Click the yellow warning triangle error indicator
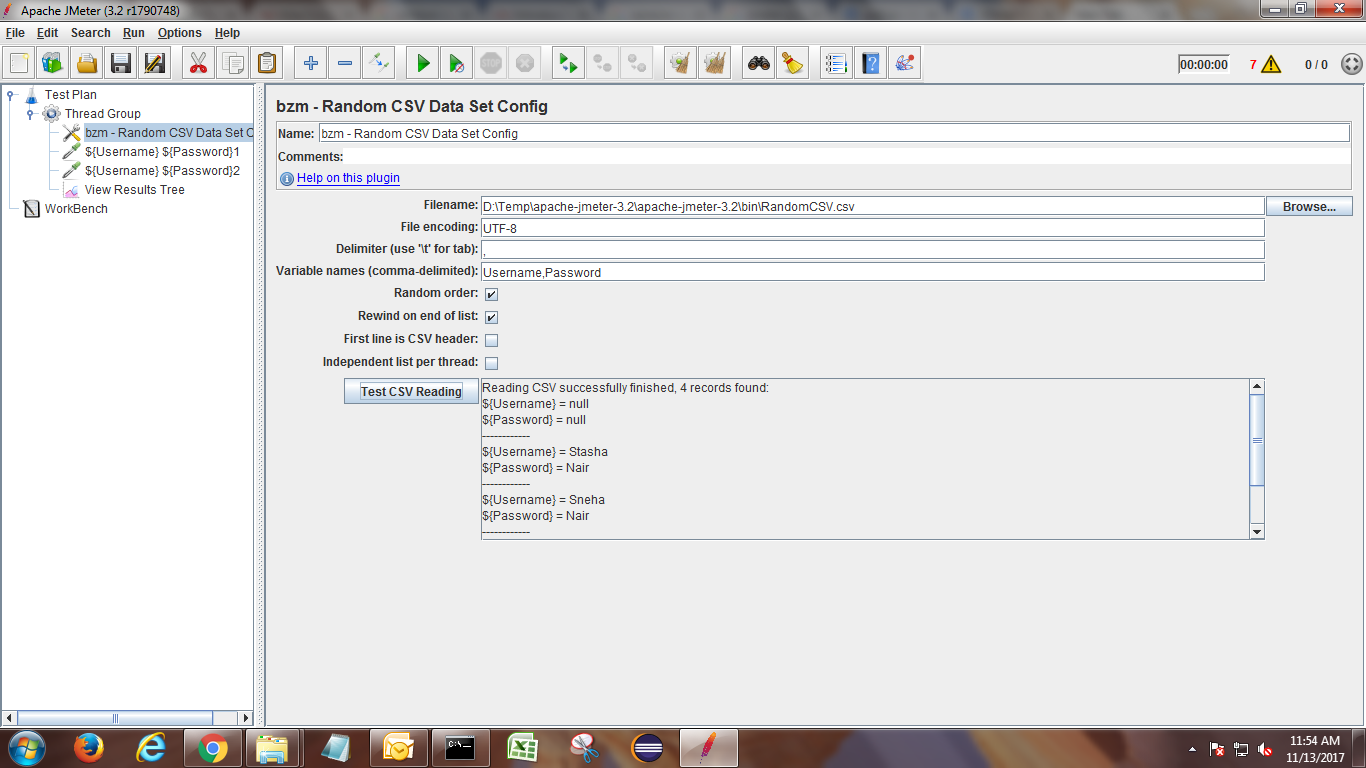This screenshot has height=768, width=1366. click(x=1271, y=64)
